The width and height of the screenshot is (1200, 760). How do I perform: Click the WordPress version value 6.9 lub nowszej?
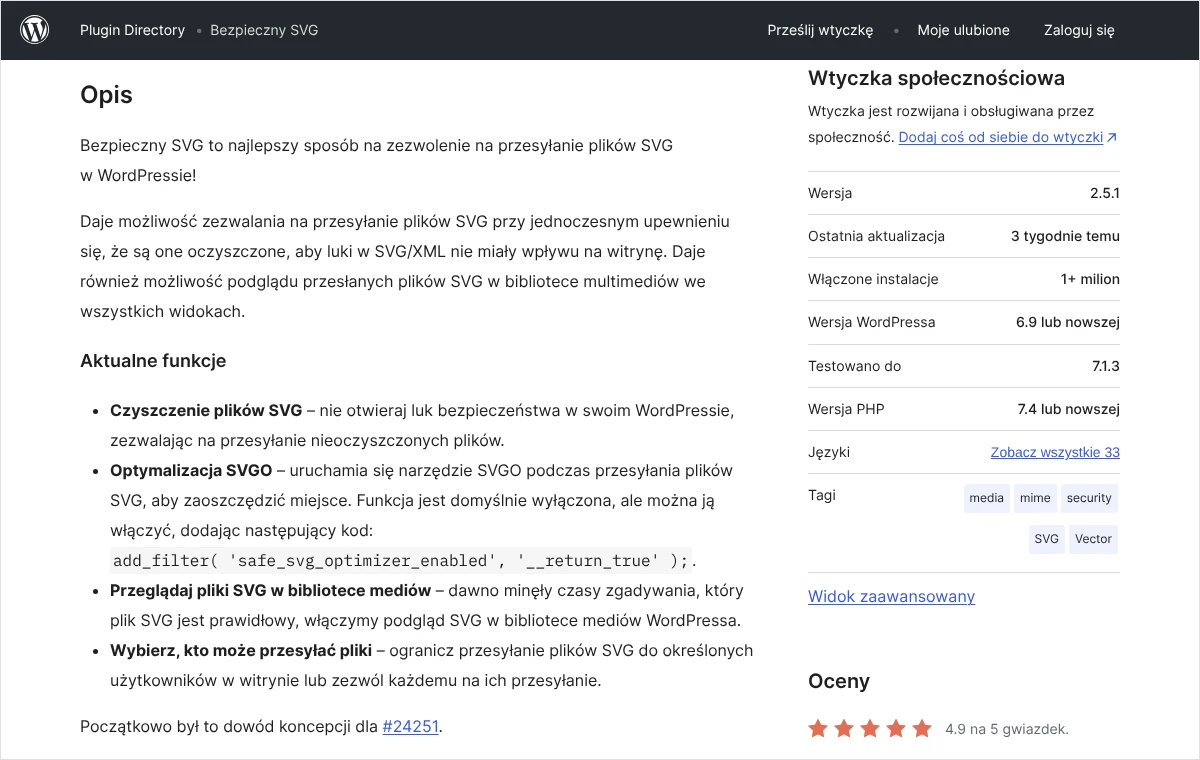coord(1068,322)
